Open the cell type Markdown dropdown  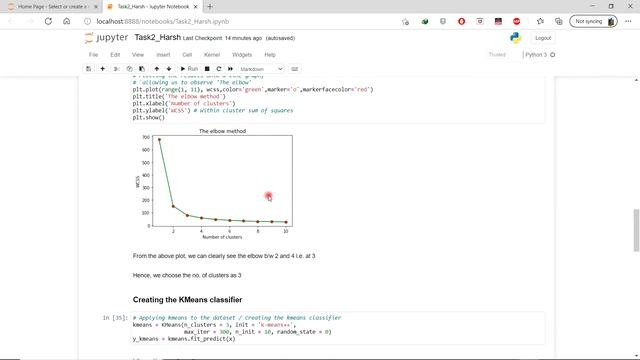pyautogui.click(x=261, y=69)
